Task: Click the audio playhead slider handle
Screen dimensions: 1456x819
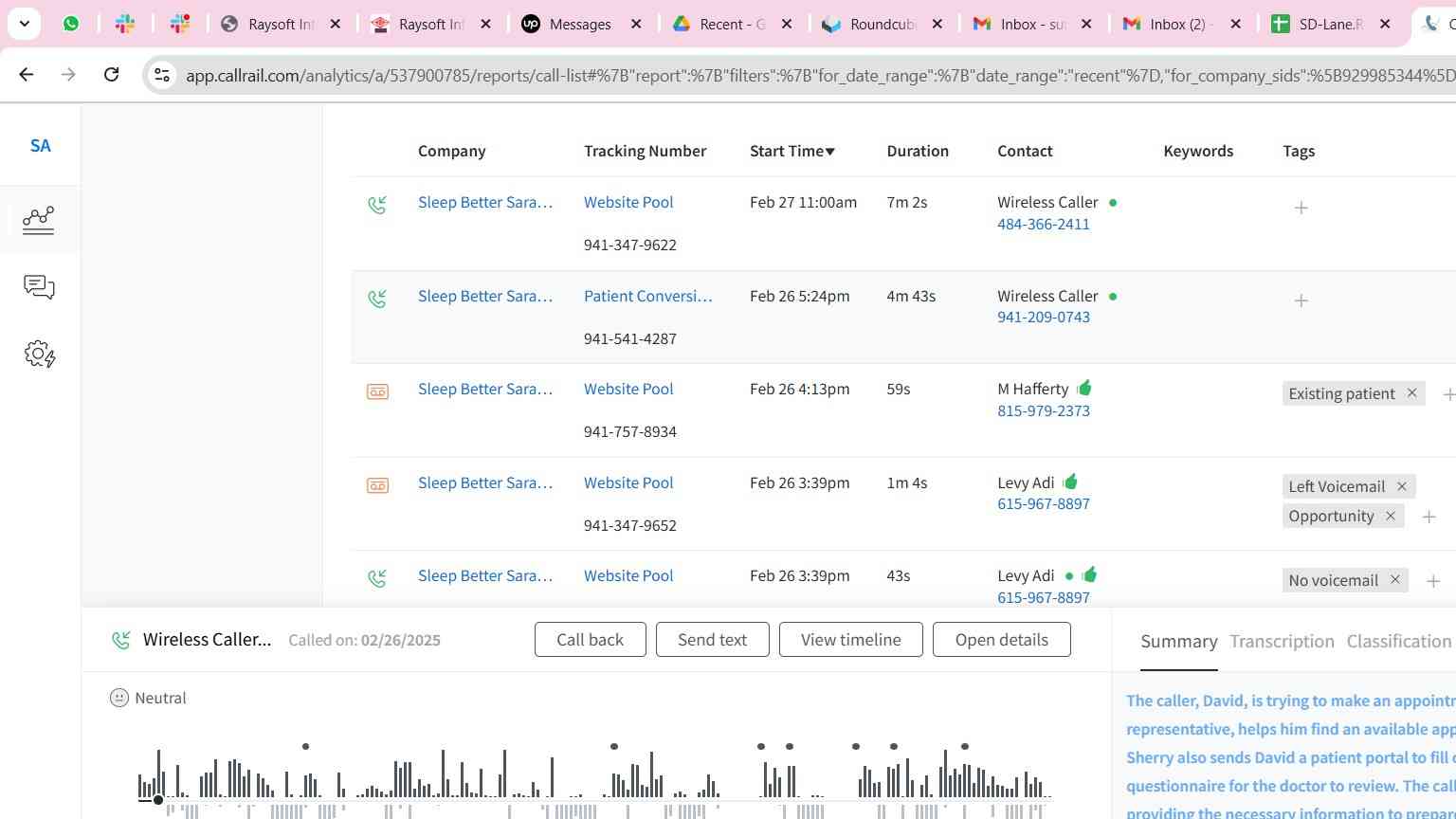Action: [158, 800]
